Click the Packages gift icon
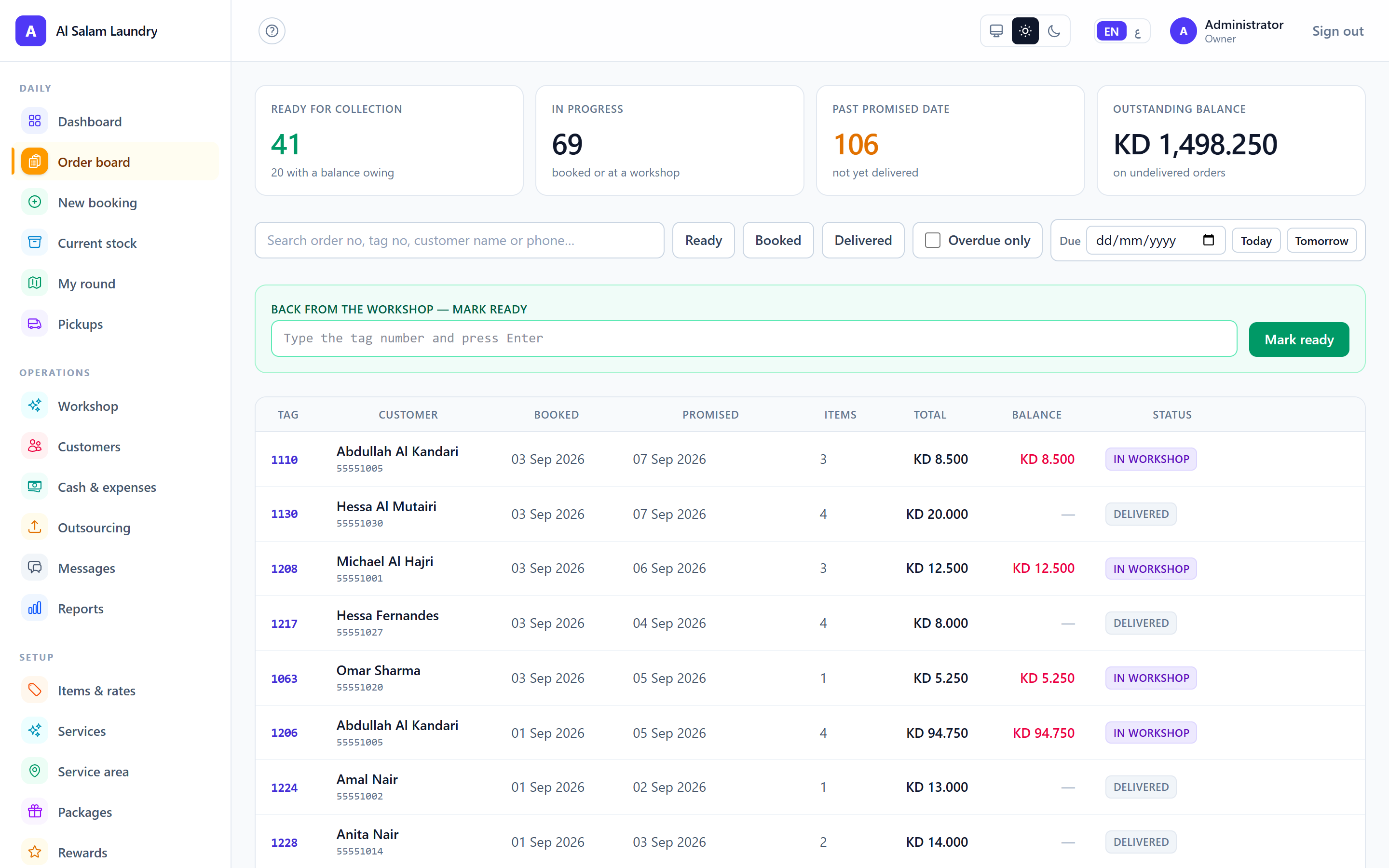Screen dimensions: 1389x868 pos(34,812)
